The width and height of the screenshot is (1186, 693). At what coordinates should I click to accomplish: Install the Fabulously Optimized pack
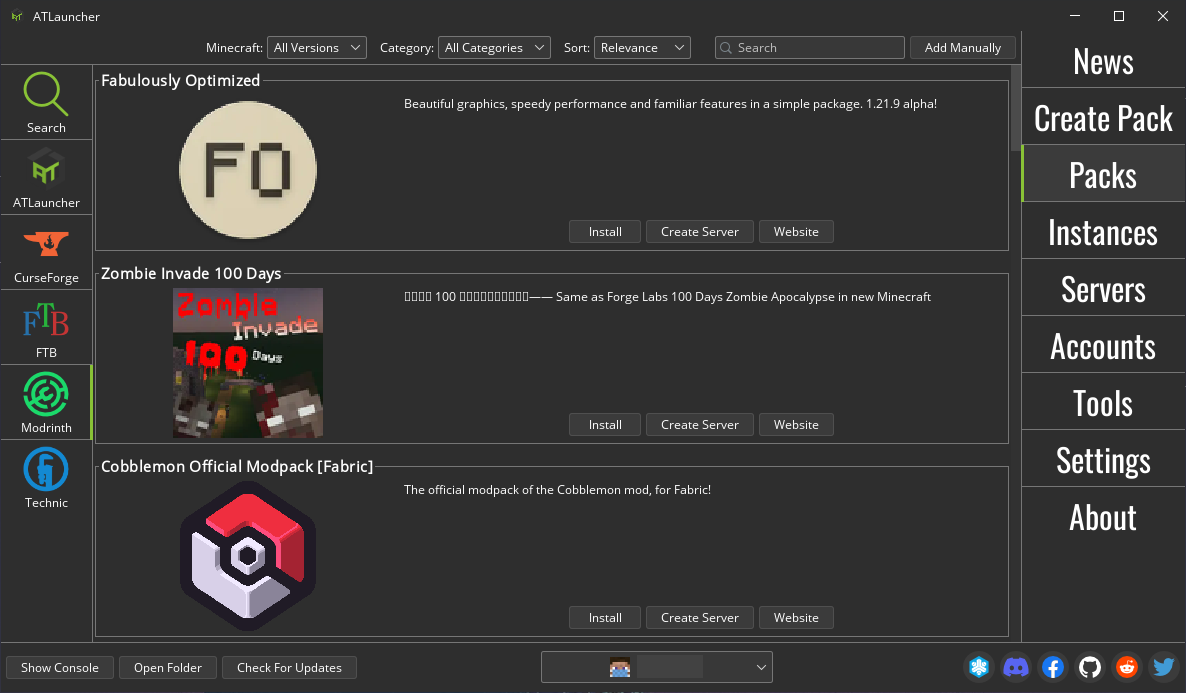tap(605, 231)
